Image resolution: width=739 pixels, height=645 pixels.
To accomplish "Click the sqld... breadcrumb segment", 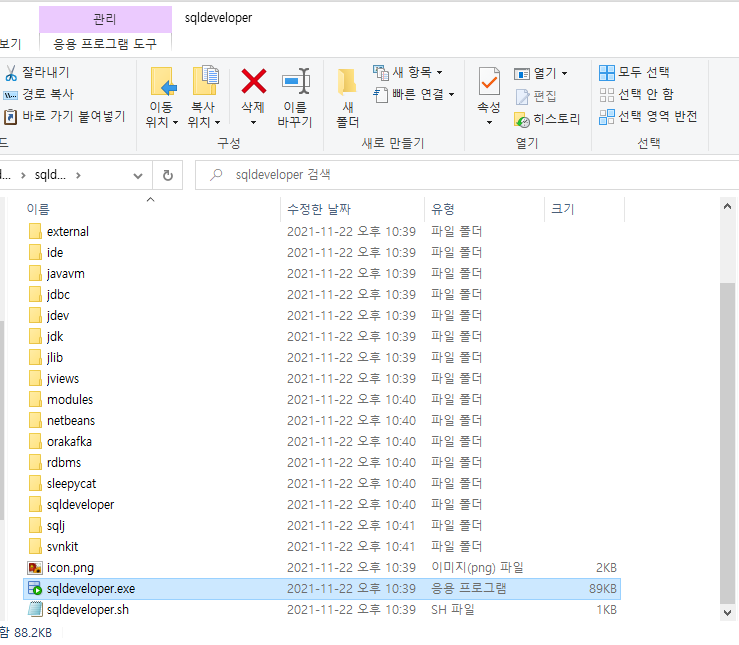I will [50, 175].
